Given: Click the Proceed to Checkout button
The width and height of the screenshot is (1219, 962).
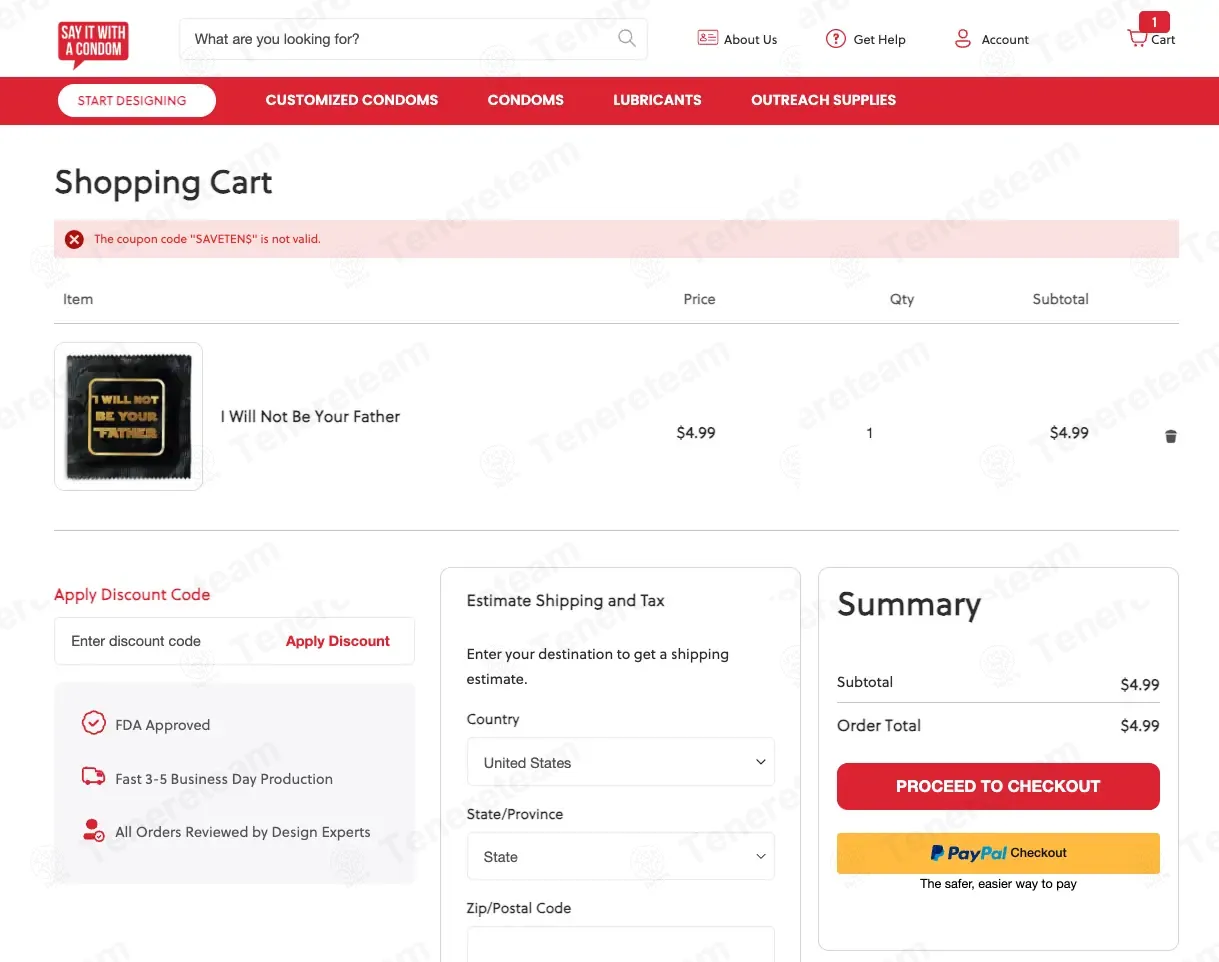Looking at the screenshot, I should [x=998, y=786].
